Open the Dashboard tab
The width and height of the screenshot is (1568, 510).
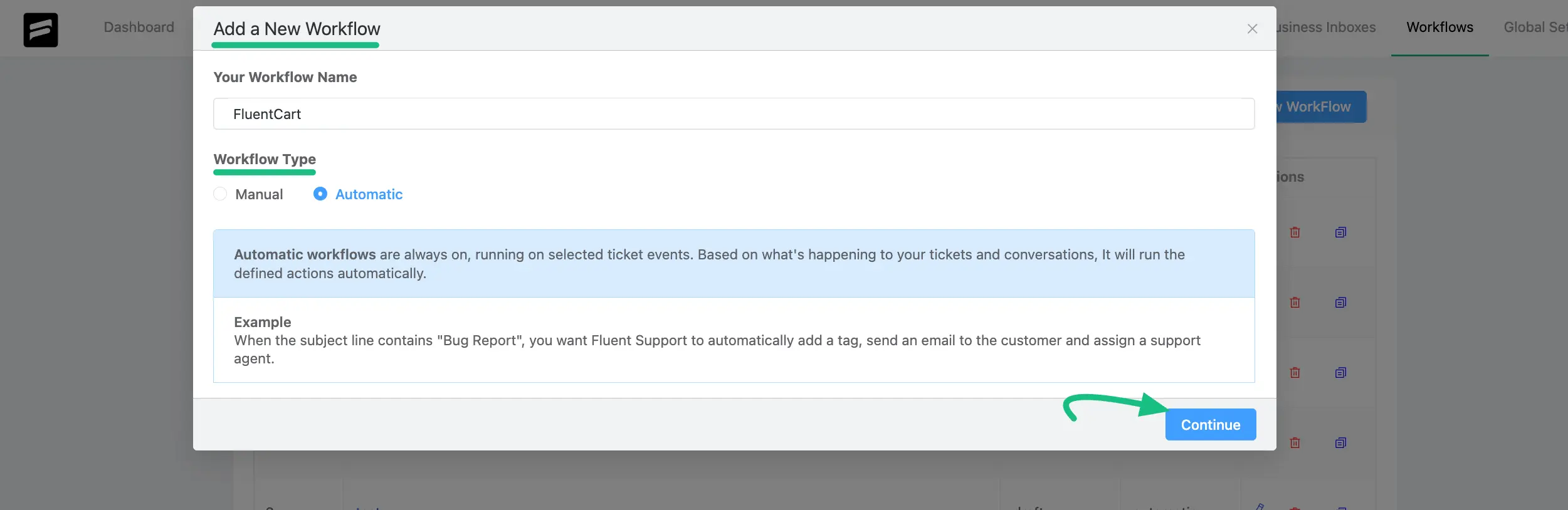click(x=139, y=28)
